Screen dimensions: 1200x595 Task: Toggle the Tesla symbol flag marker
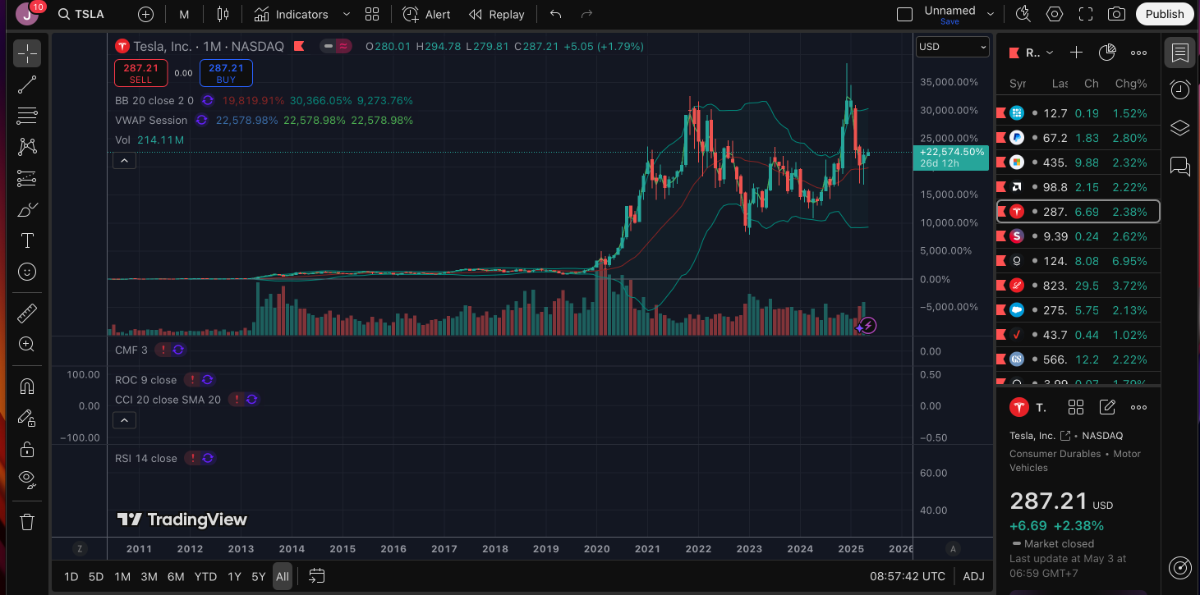pyautogui.click(x=299, y=47)
